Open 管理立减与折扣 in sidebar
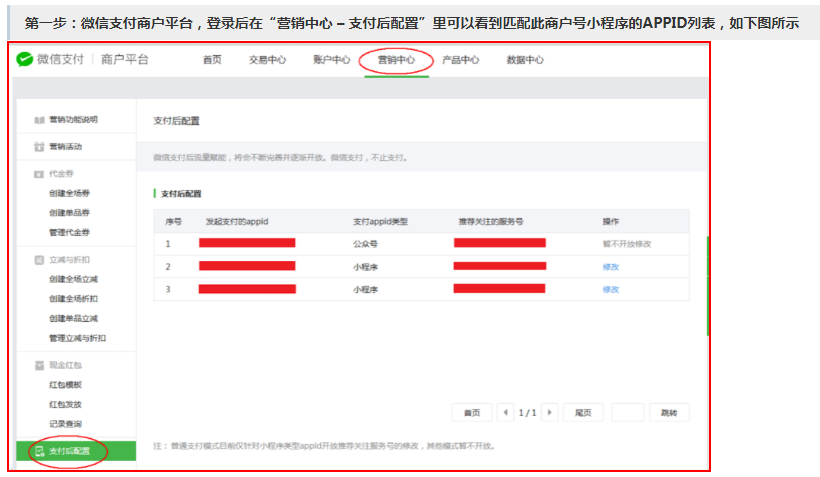The height and width of the screenshot is (477, 820). click(x=77, y=338)
